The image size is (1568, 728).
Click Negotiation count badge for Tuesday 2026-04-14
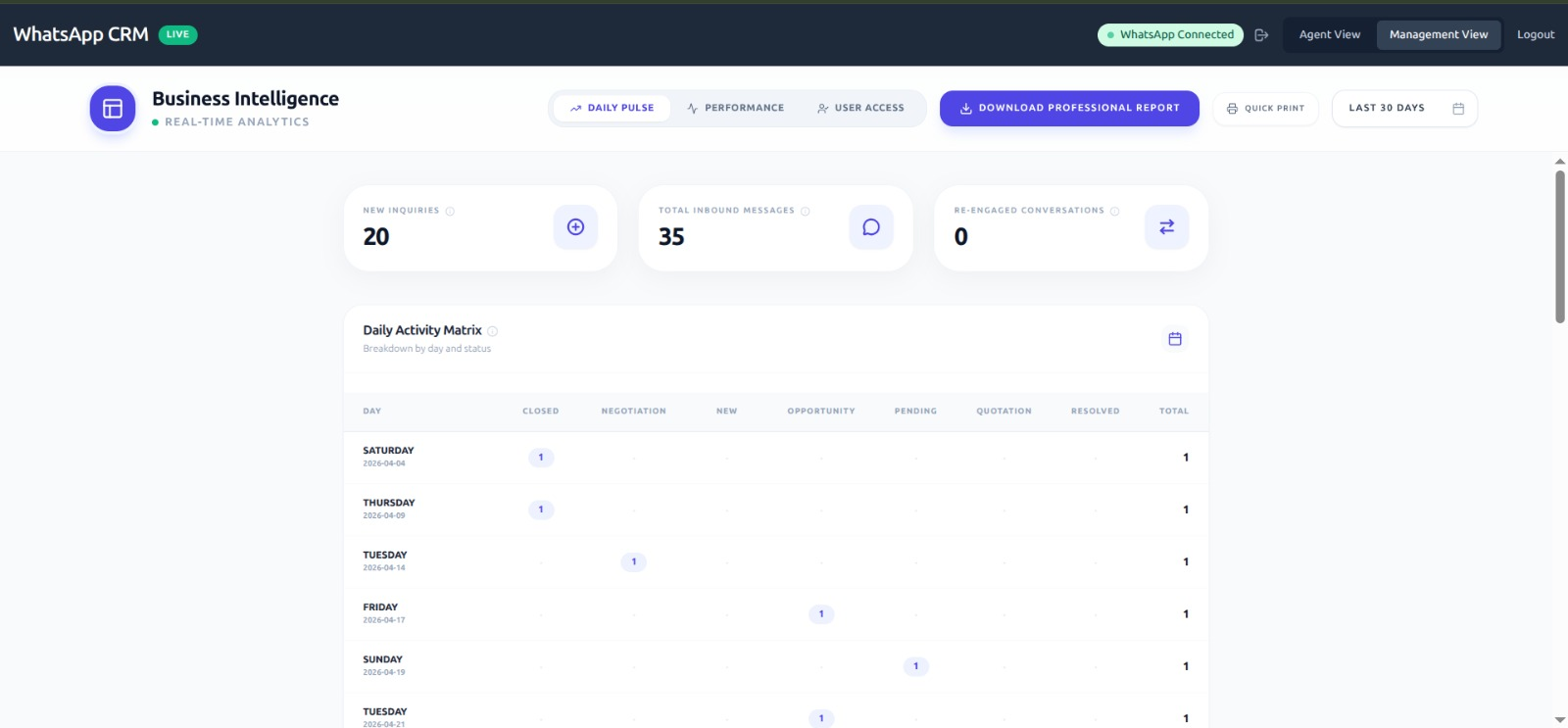tap(634, 562)
